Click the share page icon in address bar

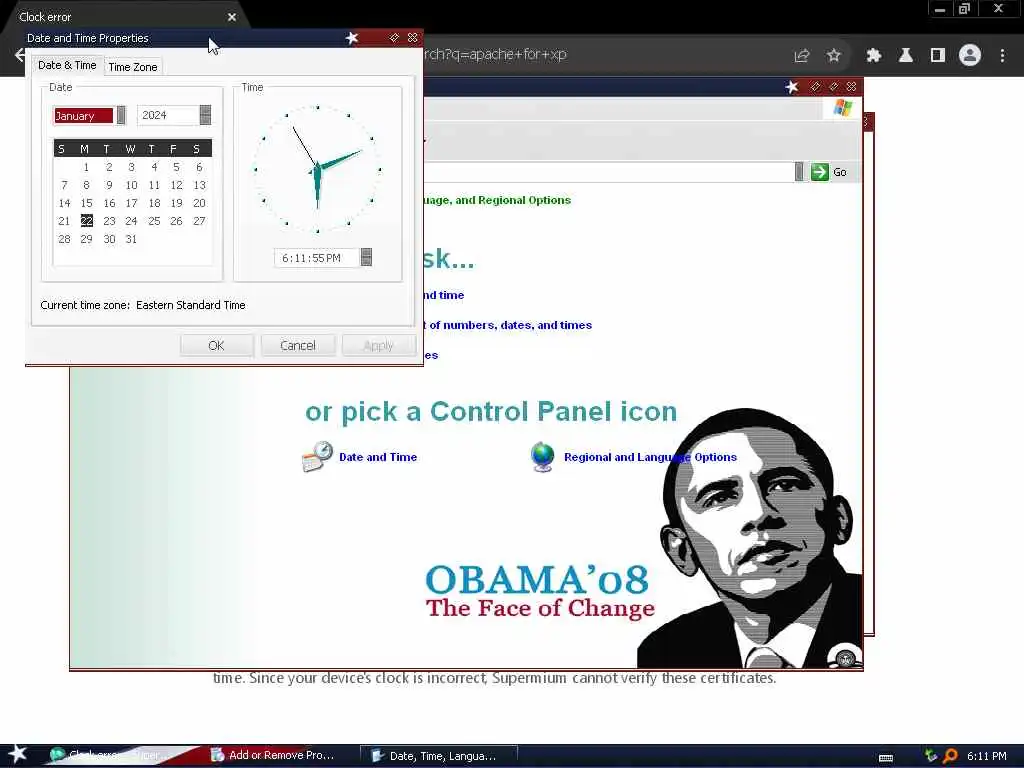point(801,56)
